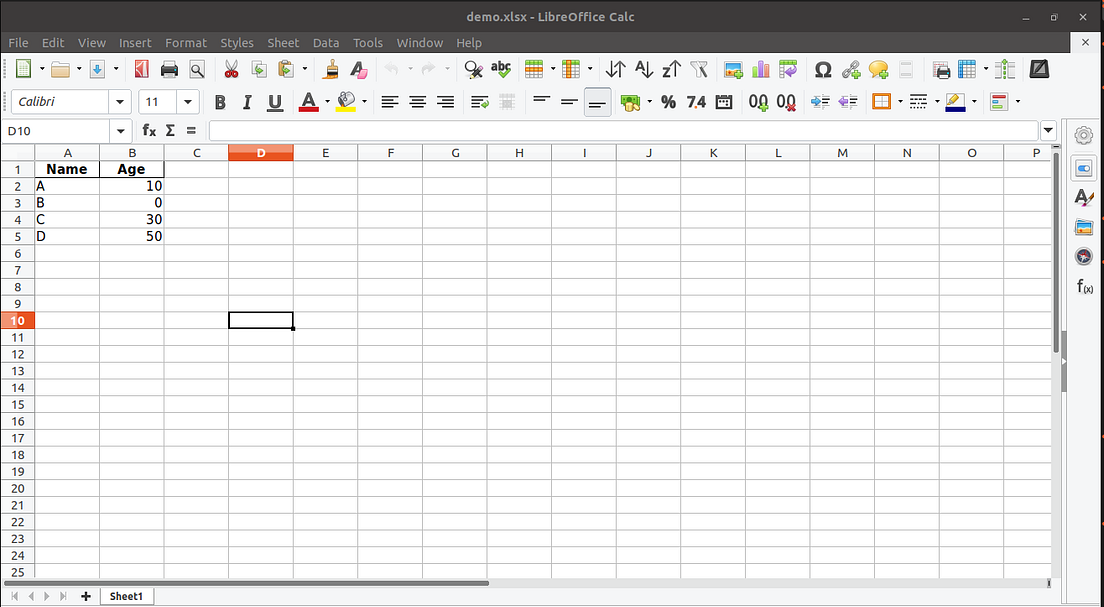This screenshot has width=1104, height=607.
Task: Open the font size dropdown
Action: click(187, 101)
